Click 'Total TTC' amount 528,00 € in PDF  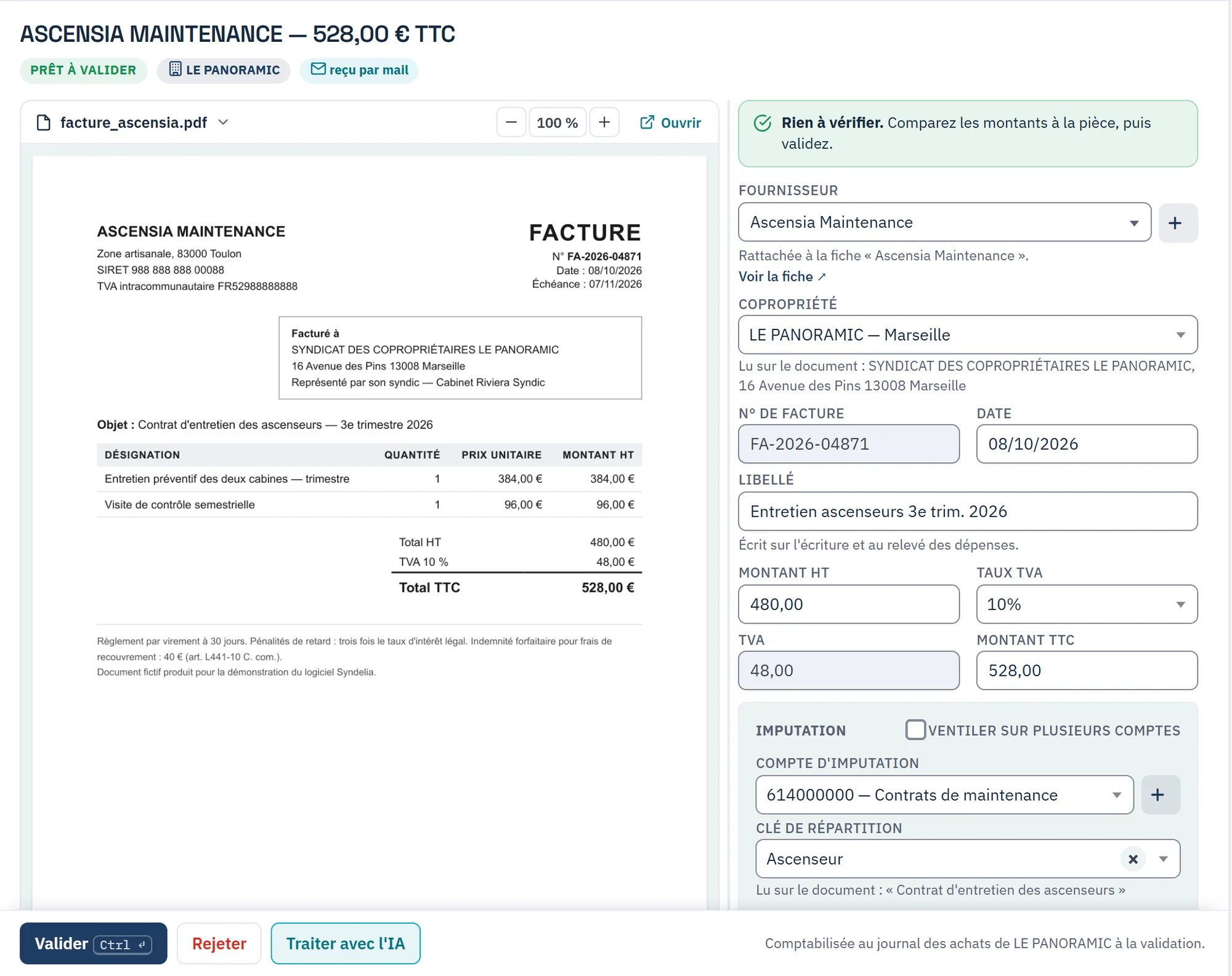607,587
